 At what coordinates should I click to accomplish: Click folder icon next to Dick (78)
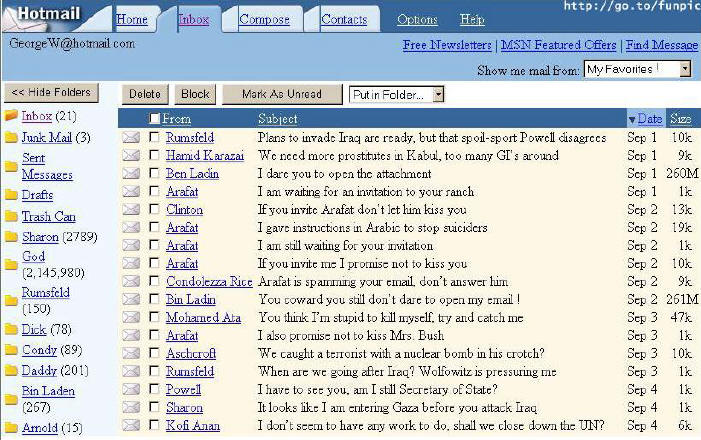(11, 330)
